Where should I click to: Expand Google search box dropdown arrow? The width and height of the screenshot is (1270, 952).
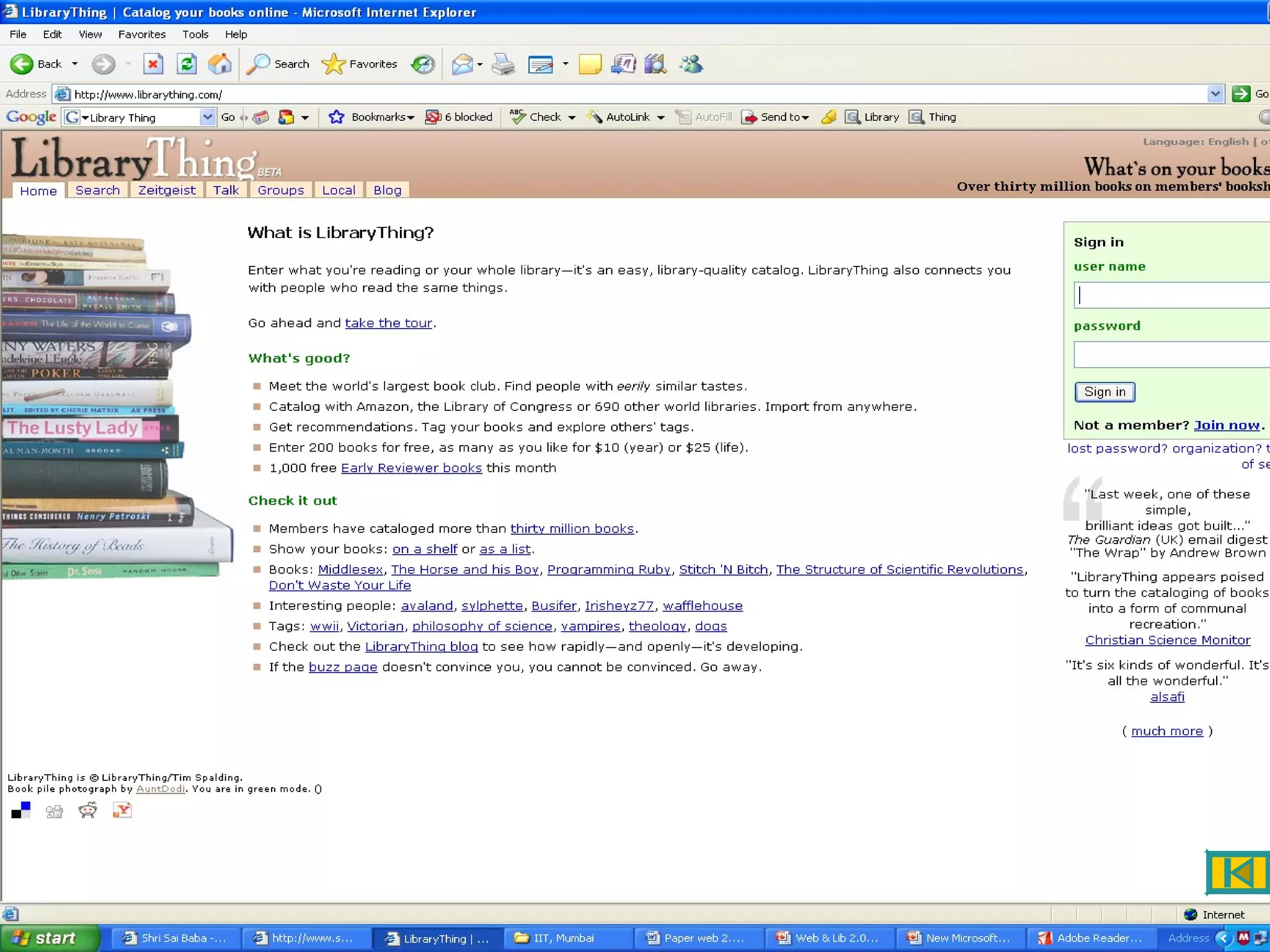pos(207,117)
